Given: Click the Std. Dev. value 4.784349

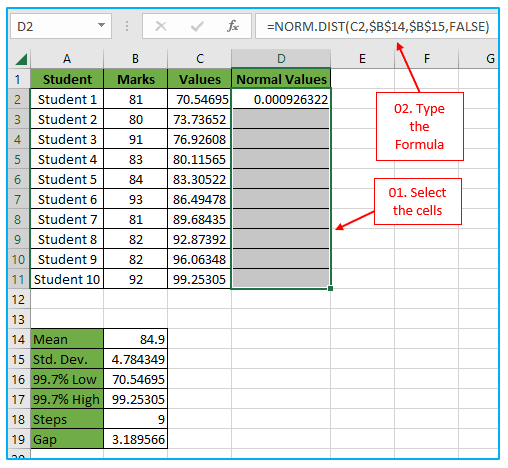Looking at the screenshot, I should point(135,359).
